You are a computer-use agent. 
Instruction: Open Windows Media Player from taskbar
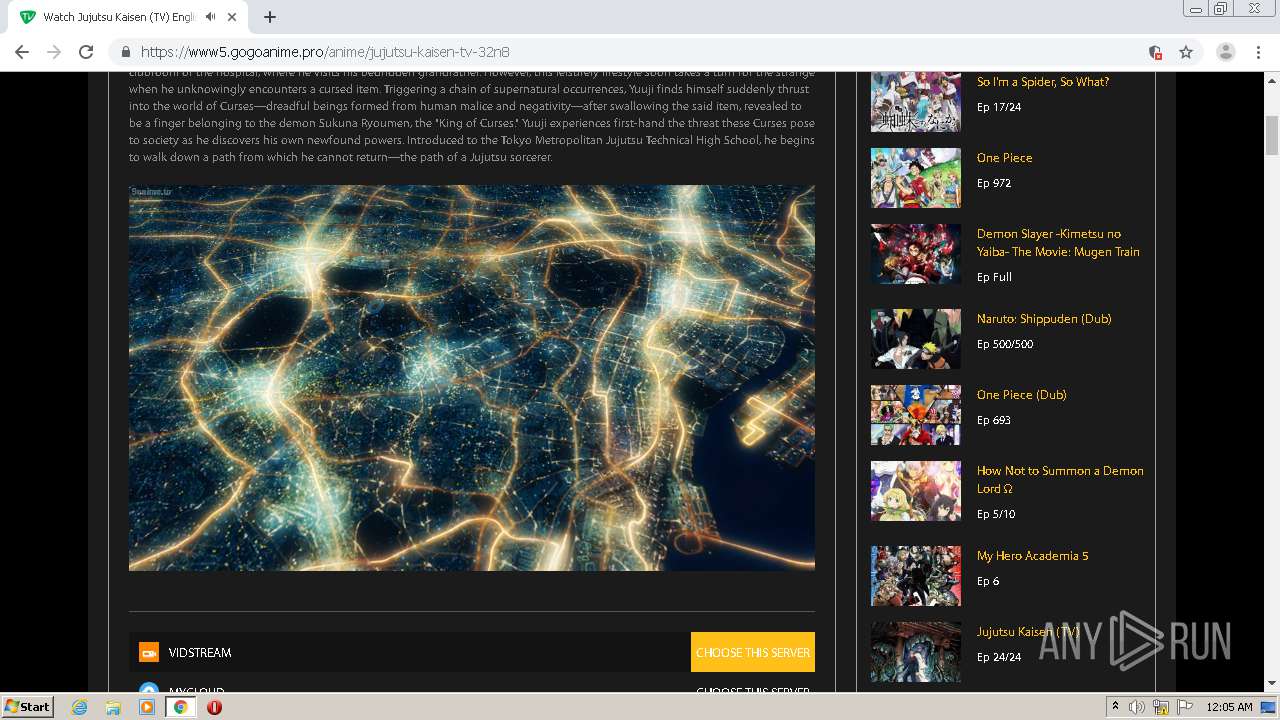(x=147, y=707)
